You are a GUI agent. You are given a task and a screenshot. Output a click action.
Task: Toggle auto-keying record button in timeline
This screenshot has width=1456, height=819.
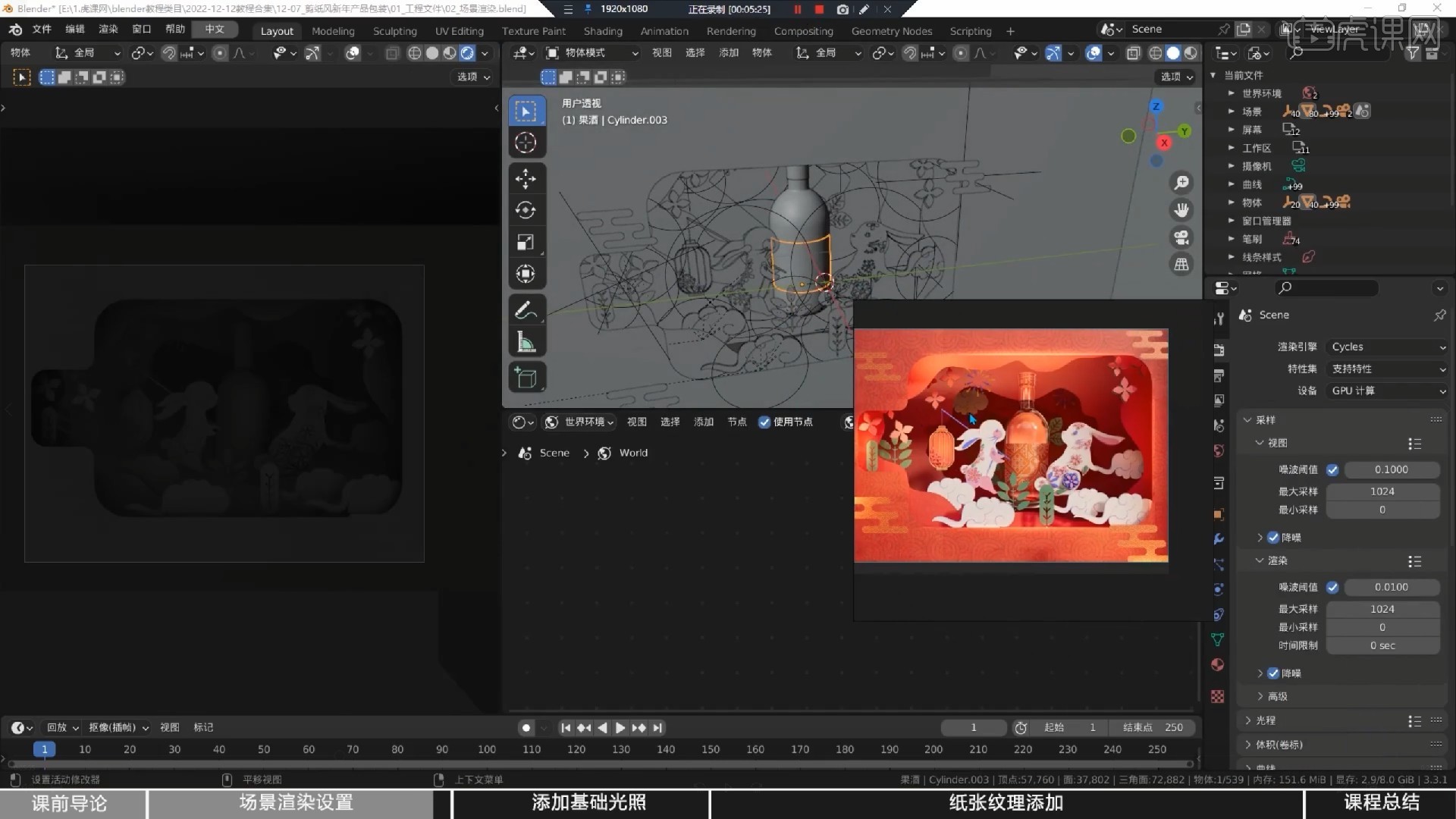pyautogui.click(x=526, y=728)
